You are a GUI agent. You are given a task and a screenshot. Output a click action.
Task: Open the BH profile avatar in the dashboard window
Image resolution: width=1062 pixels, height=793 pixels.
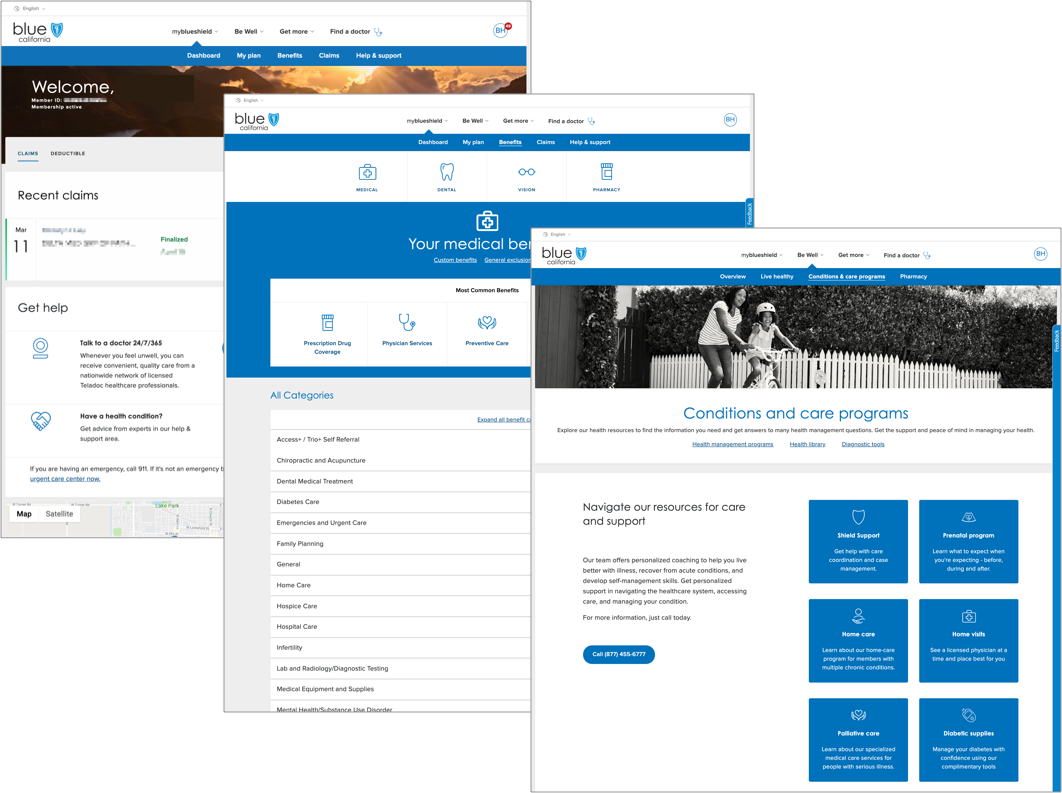(x=501, y=30)
